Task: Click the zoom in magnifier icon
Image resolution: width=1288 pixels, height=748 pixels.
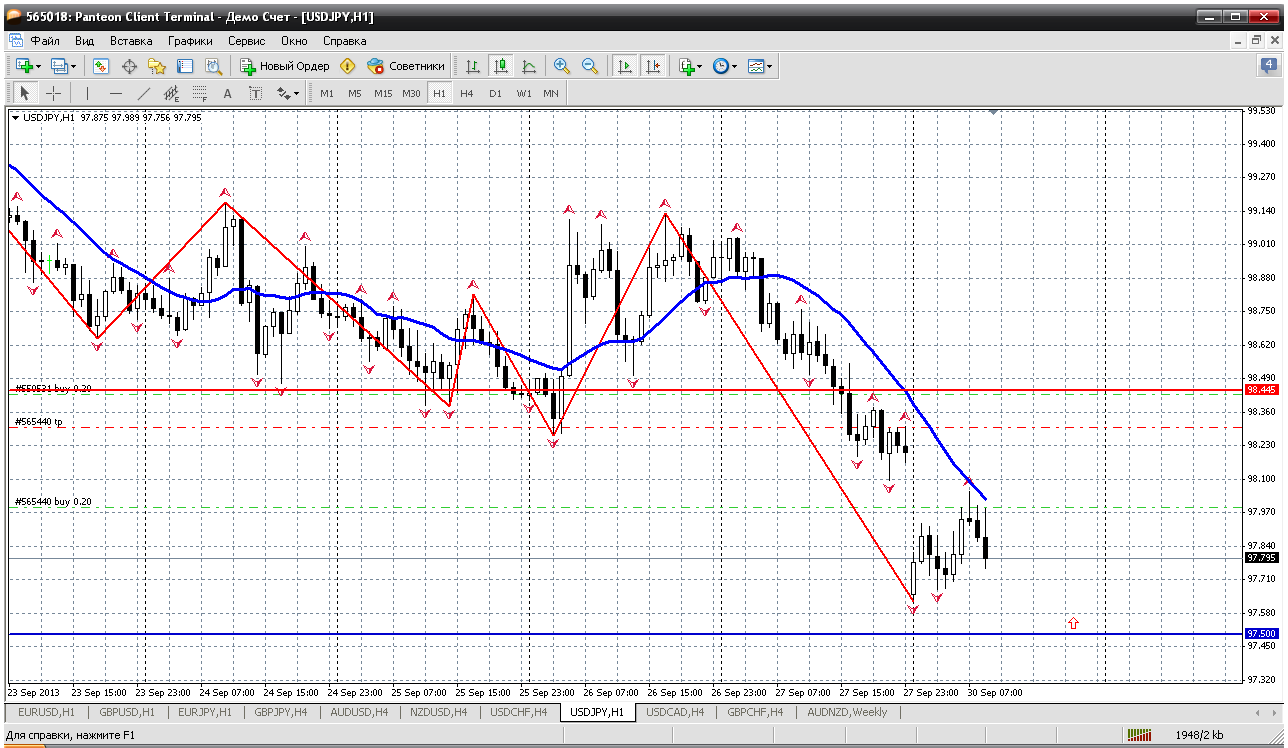Action: coord(562,66)
